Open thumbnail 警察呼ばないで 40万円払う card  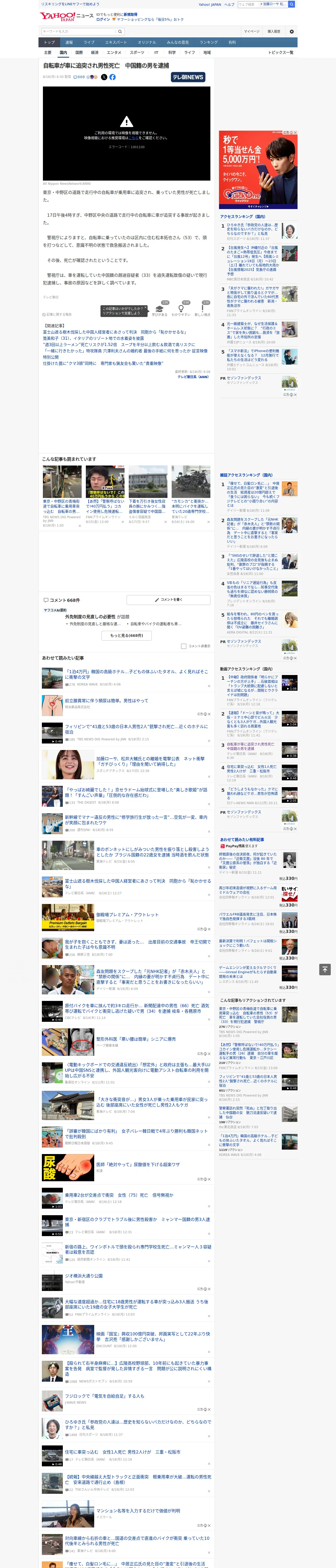(x=105, y=495)
